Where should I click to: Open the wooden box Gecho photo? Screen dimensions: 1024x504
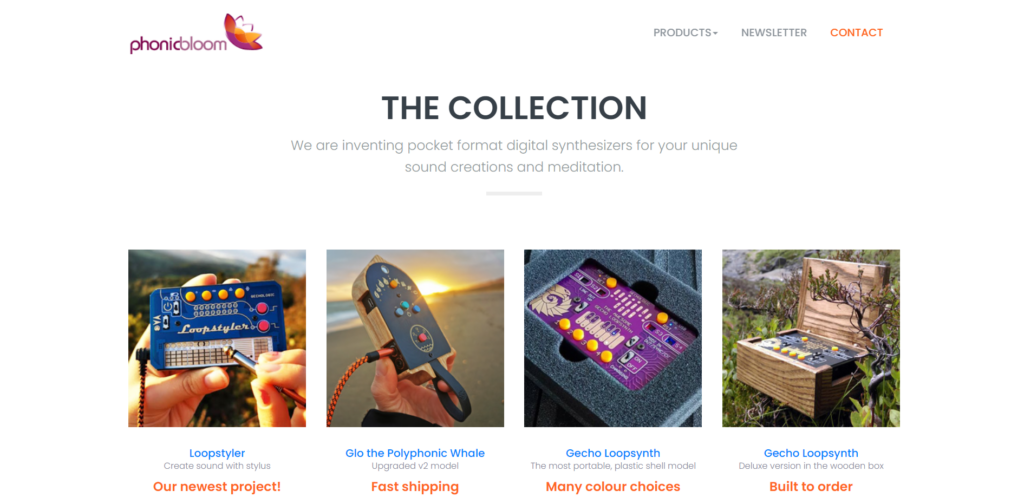point(811,338)
